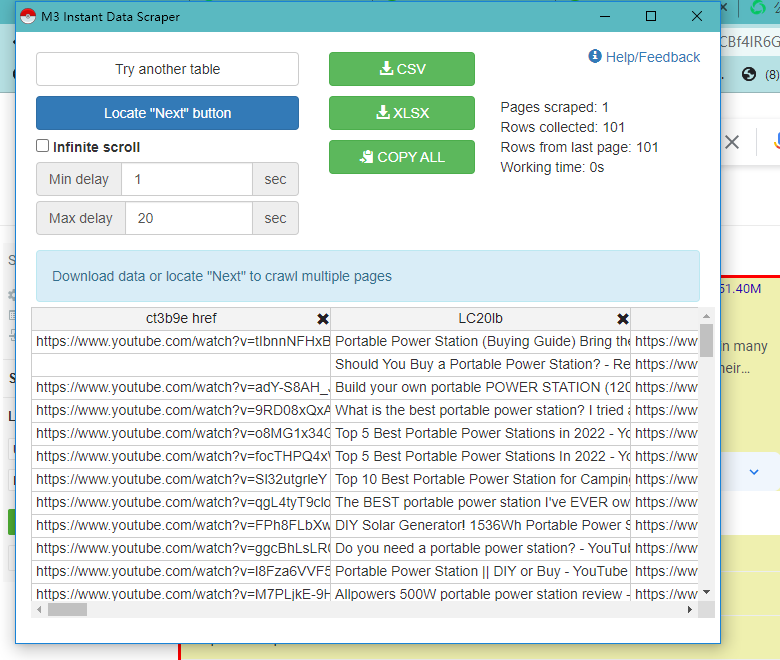Viewport: 780px width, 660px height.
Task: Click the X close icon in the browser window behind
Action: pyautogui.click(x=732, y=142)
